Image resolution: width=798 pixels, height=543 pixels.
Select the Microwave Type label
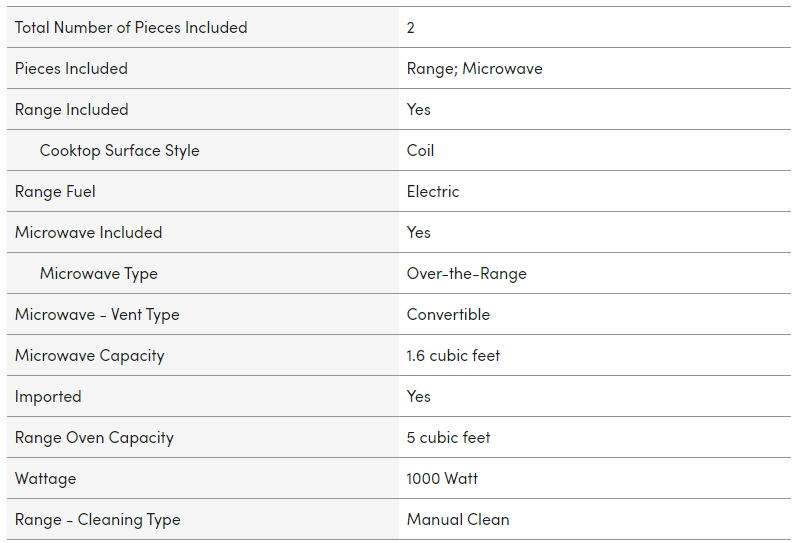point(99,274)
